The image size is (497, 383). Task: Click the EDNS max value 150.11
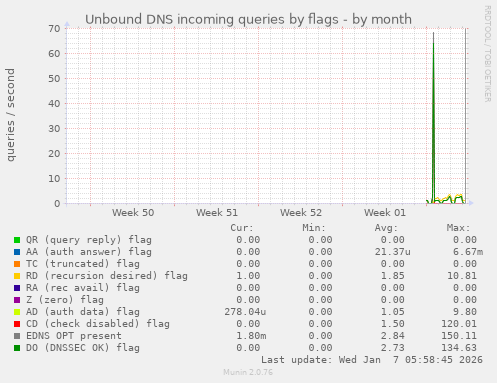[459, 336]
